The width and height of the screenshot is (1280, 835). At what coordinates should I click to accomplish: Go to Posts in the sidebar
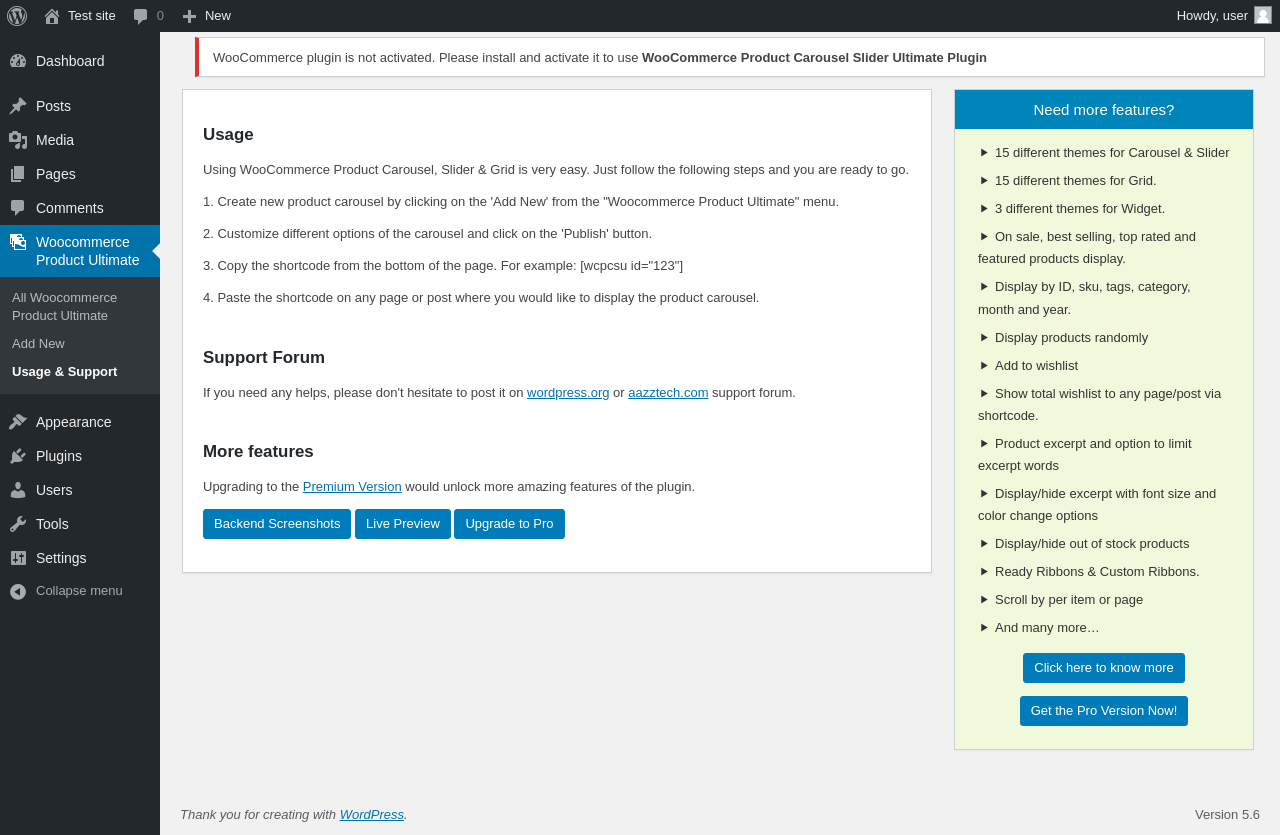click(x=53, y=106)
